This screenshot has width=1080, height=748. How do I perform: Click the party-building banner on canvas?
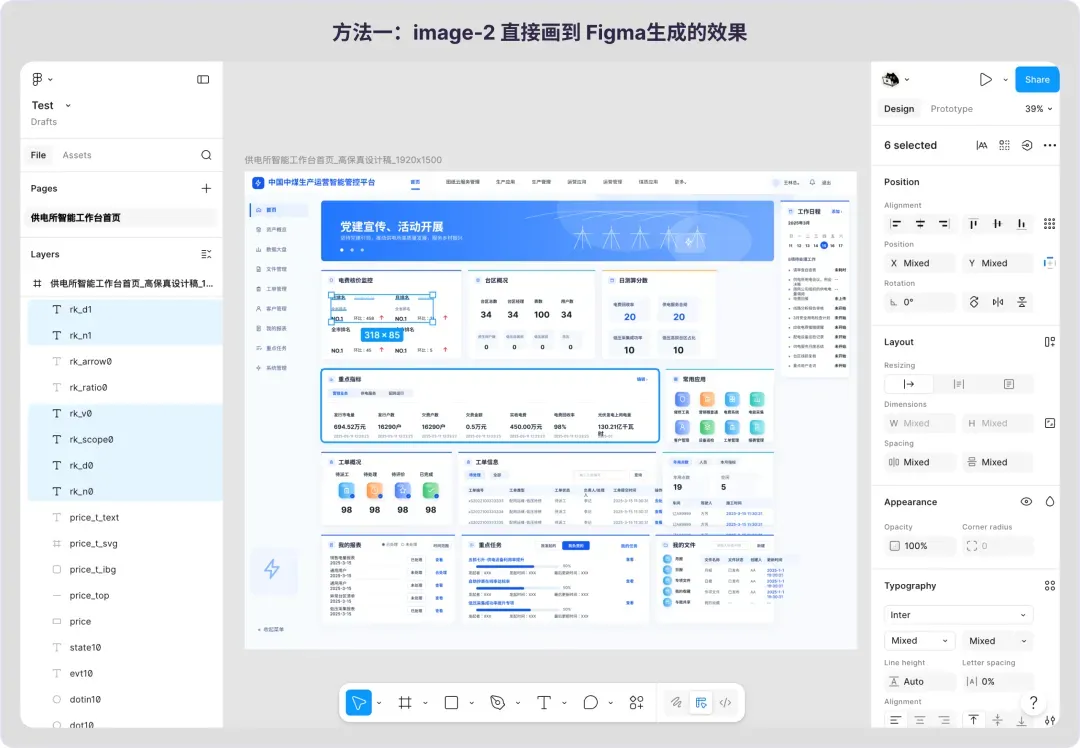(x=547, y=231)
